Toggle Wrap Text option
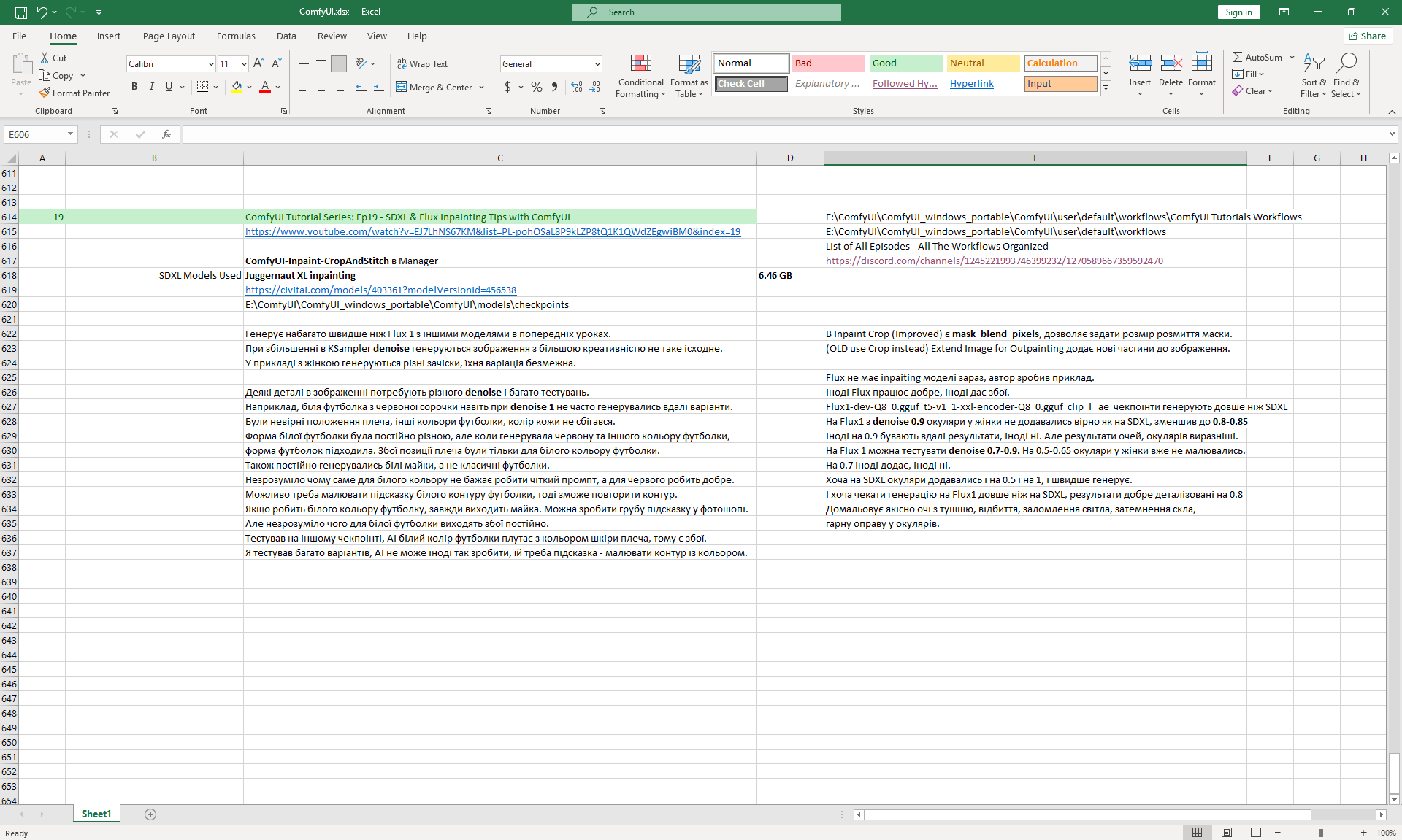Viewport: 1402px width, 840px height. 422,63
